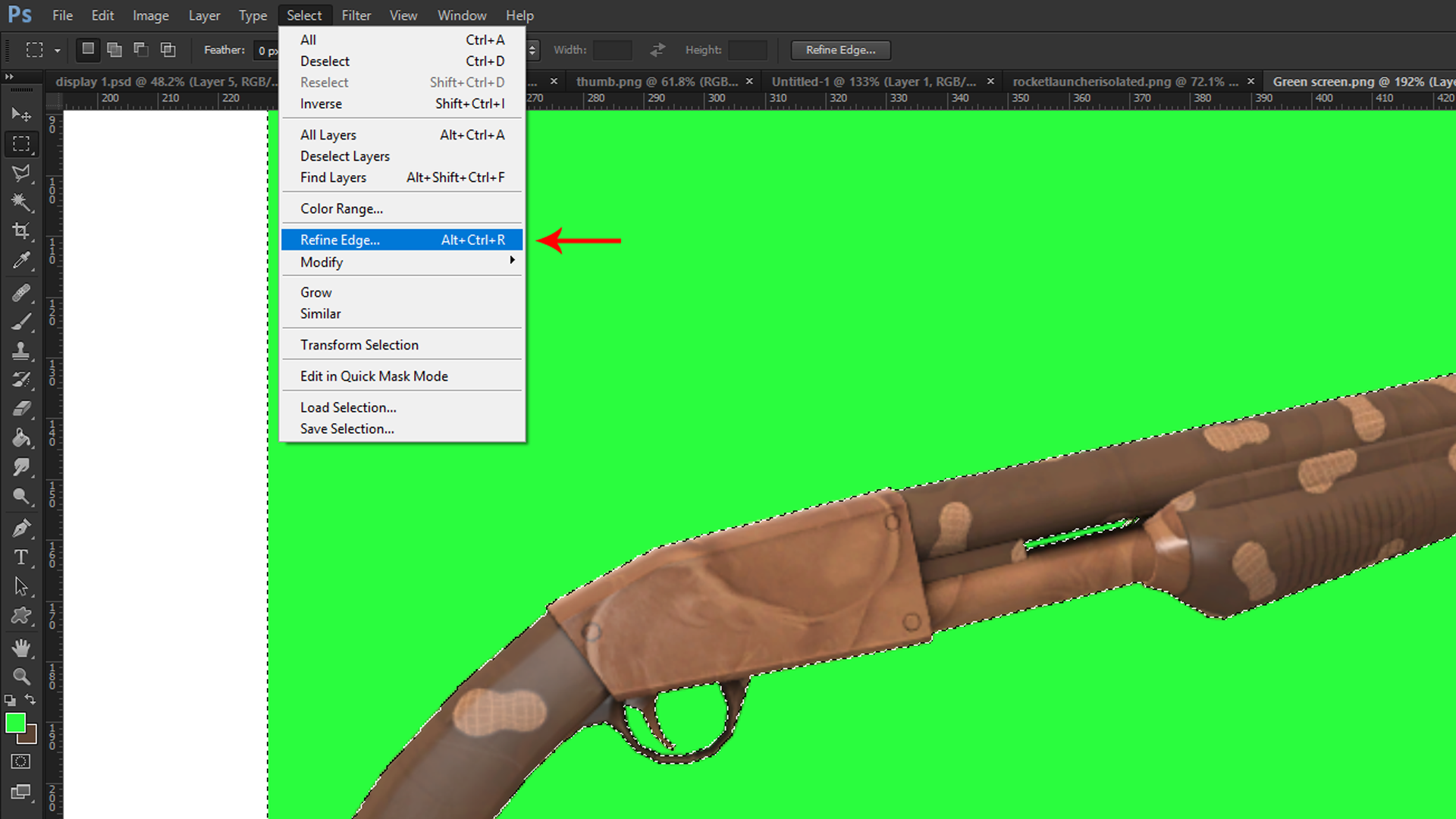Select the Eyedropper tool
1456x819 pixels.
click(x=21, y=261)
